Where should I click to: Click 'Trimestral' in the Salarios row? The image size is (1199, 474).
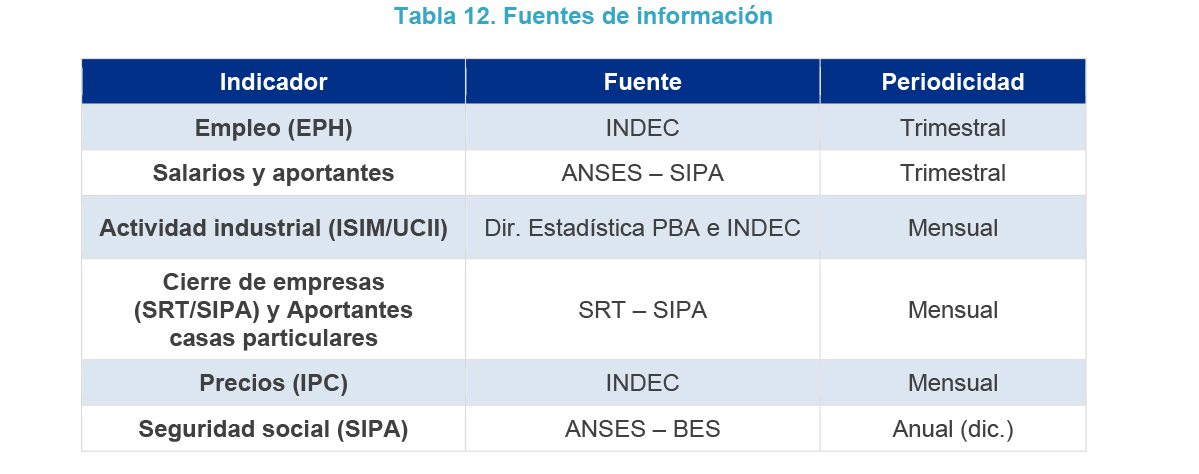tap(952, 173)
